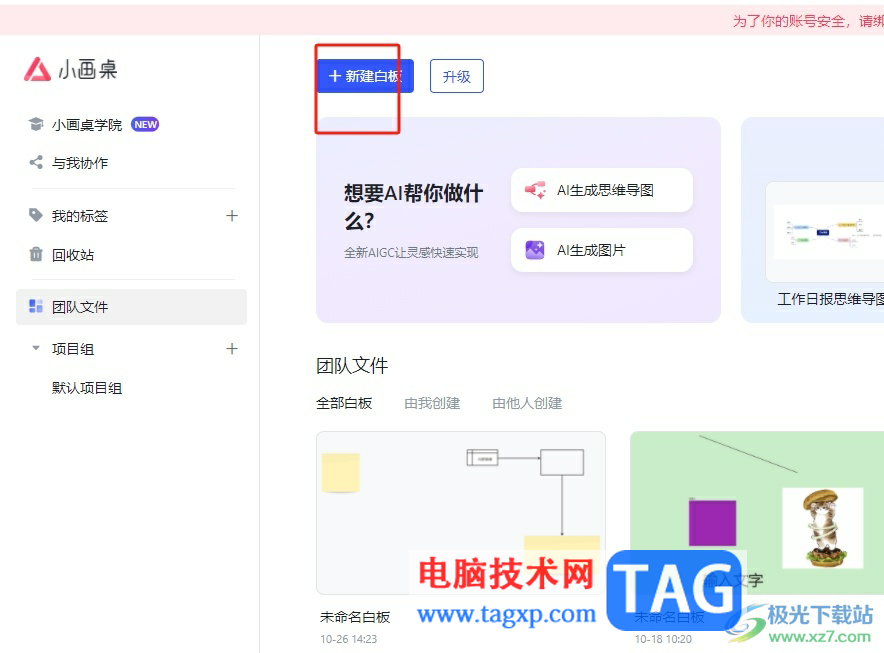
Task: Open the 10-26 14:23 whiteboard thumbnail
Action: pyautogui.click(x=461, y=513)
